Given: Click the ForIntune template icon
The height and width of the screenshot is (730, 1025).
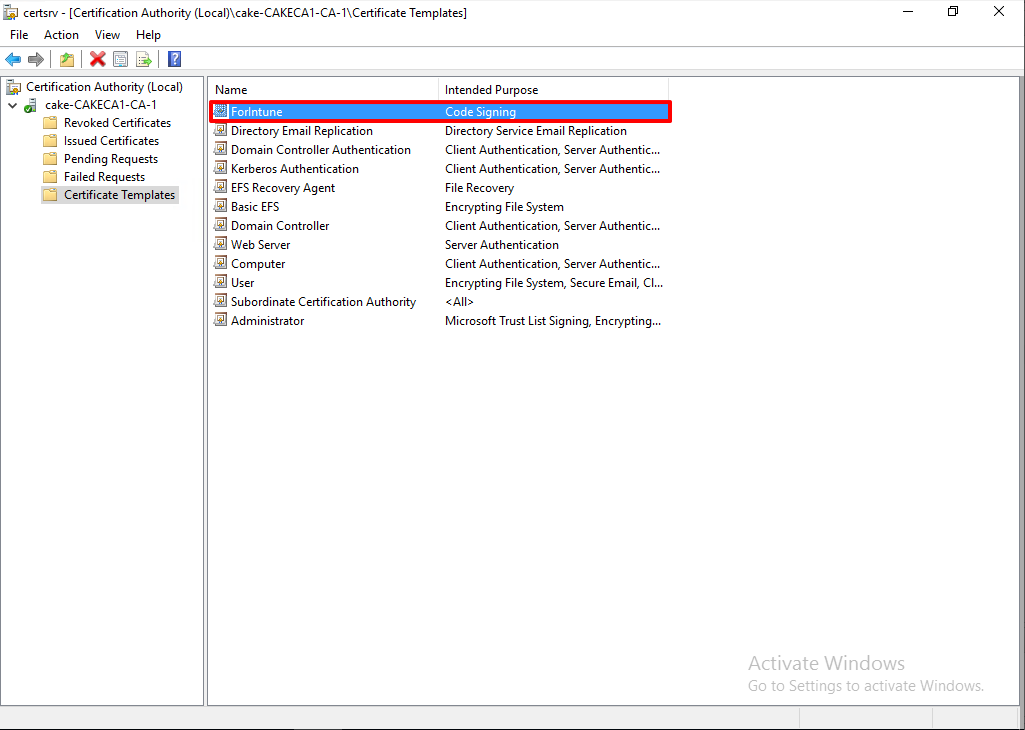Looking at the screenshot, I should (221, 112).
